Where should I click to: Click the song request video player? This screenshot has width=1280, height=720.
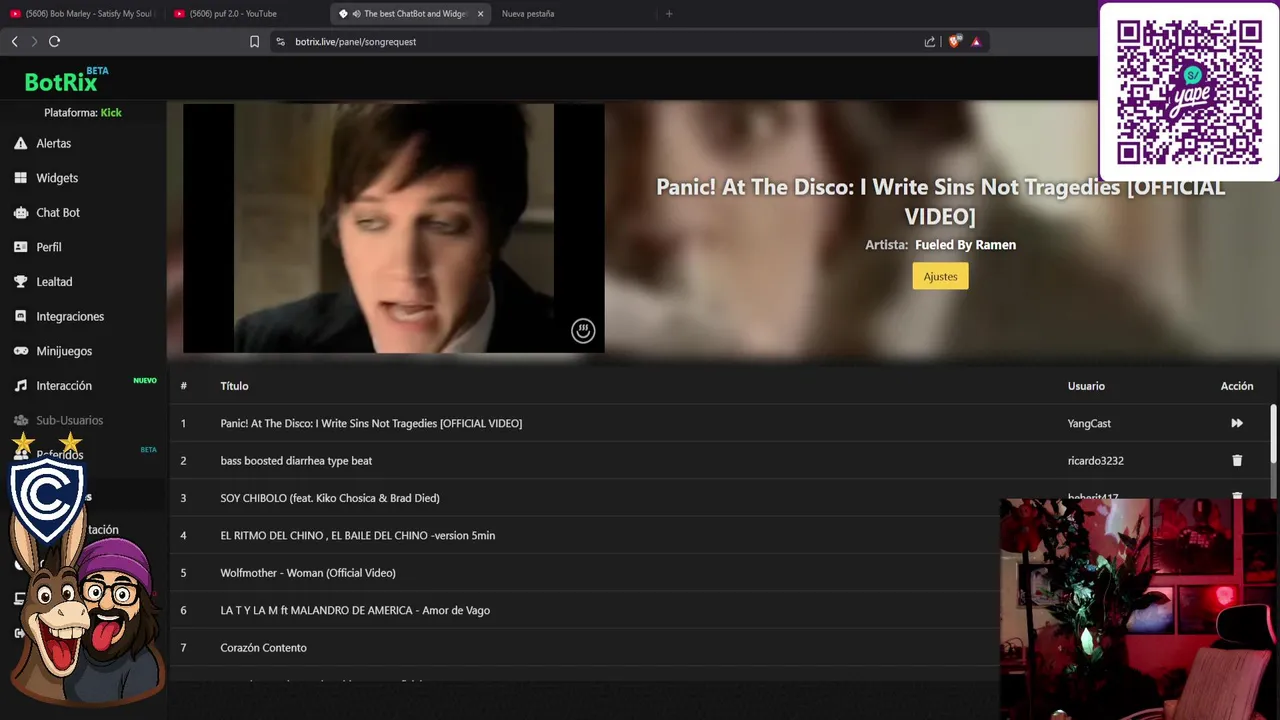coord(394,228)
